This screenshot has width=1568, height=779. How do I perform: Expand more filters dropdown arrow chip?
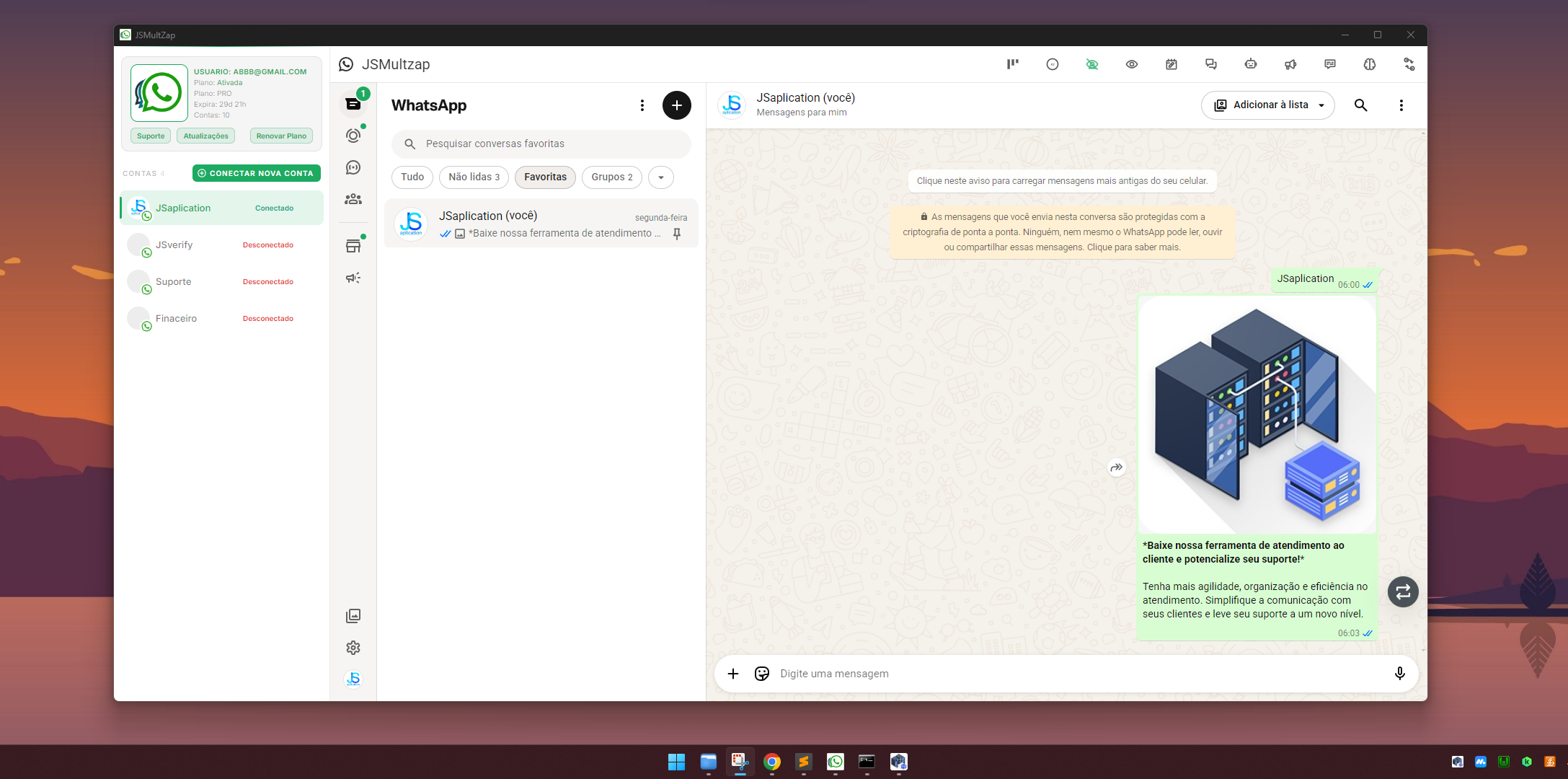point(661,177)
